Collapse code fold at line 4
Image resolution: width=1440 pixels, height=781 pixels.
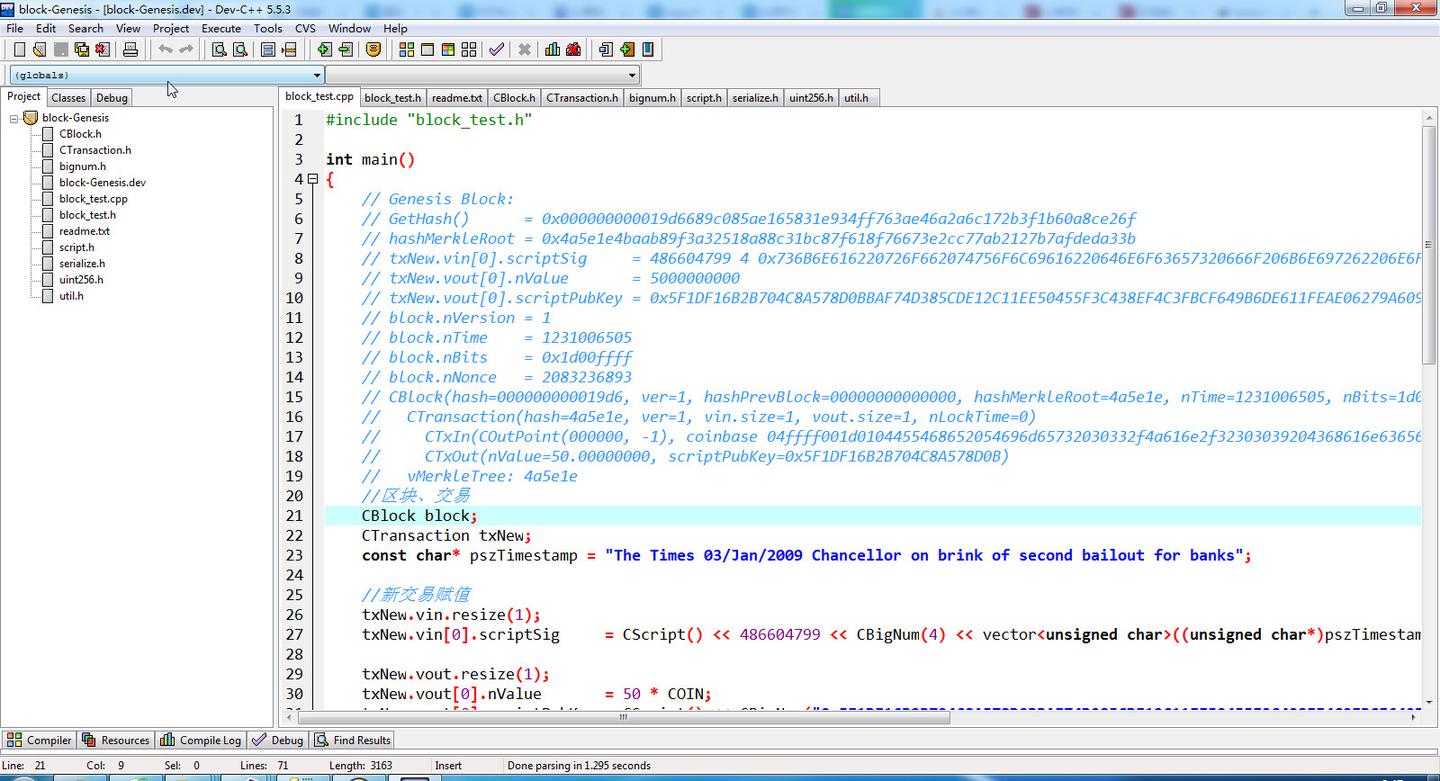(x=313, y=179)
